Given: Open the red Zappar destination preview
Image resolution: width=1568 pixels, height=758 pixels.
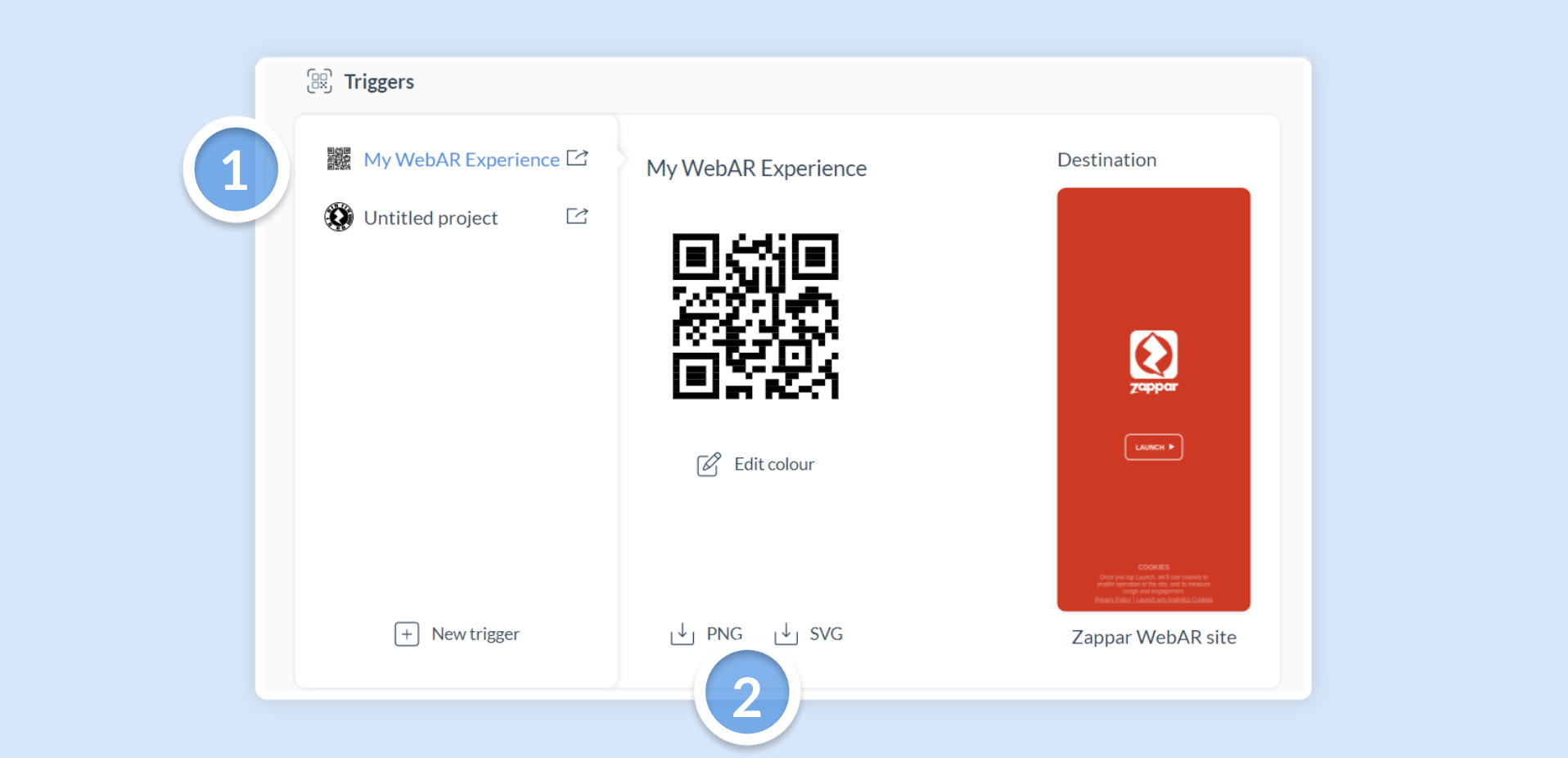Looking at the screenshot, I should click(x=1154, y=399).
